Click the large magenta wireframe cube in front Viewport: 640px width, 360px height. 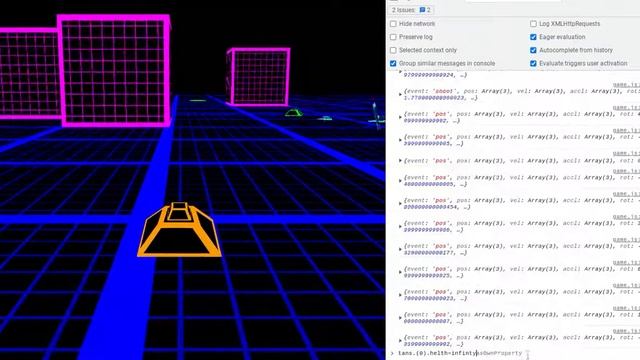[x=114, y=70]
